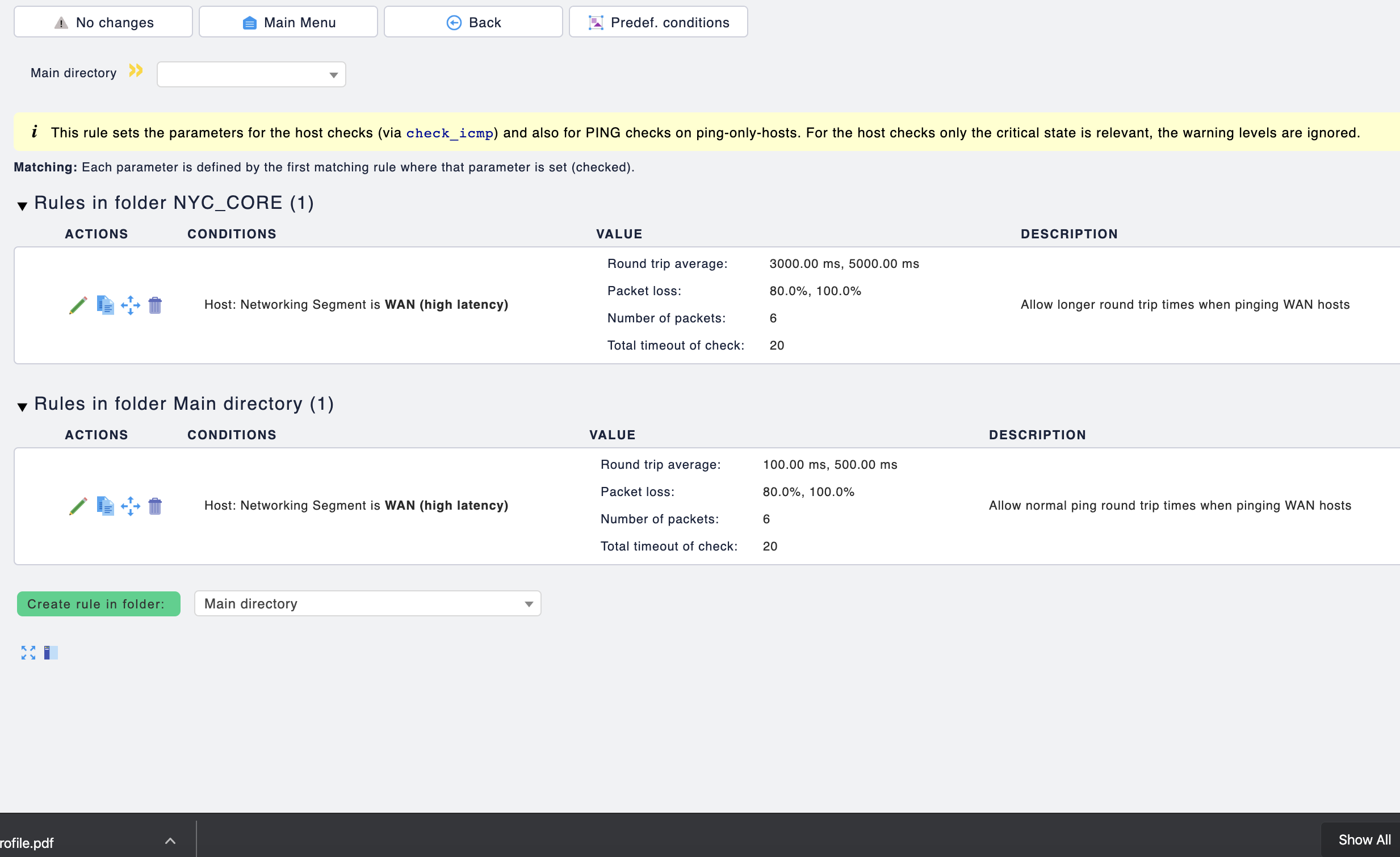This screenshot has width=1400, height=857.
Task: Collapse Rules in folder NYC_CORE section
Action: click(22, 205)
